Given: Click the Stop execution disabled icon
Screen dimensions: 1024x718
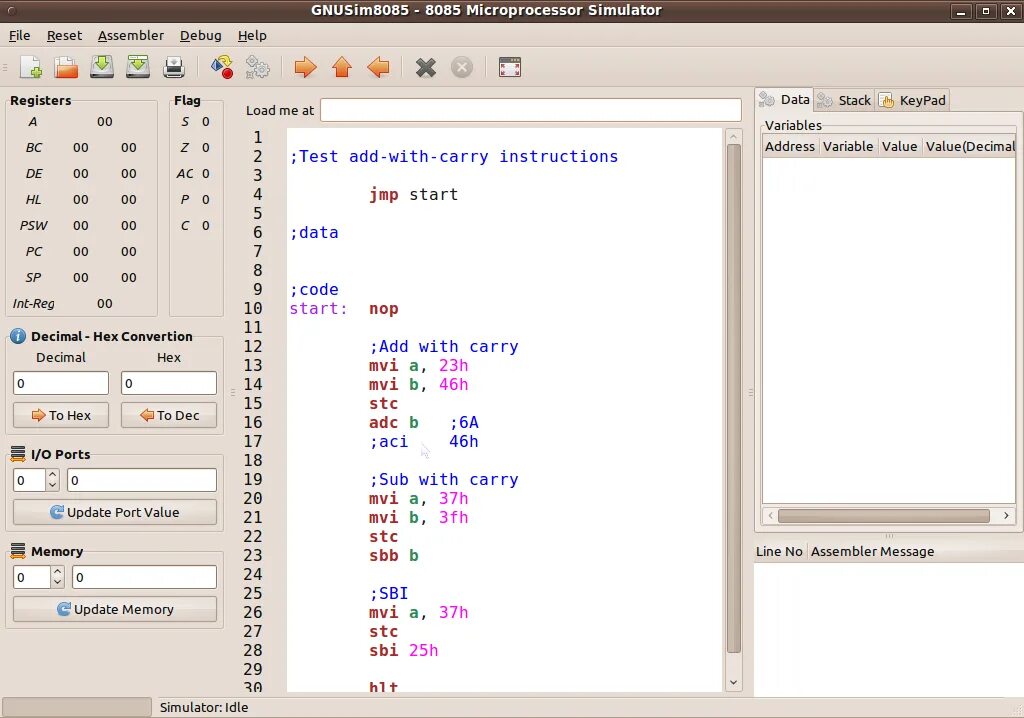Looking at the screenshot, I should click(x=462, y=67).
